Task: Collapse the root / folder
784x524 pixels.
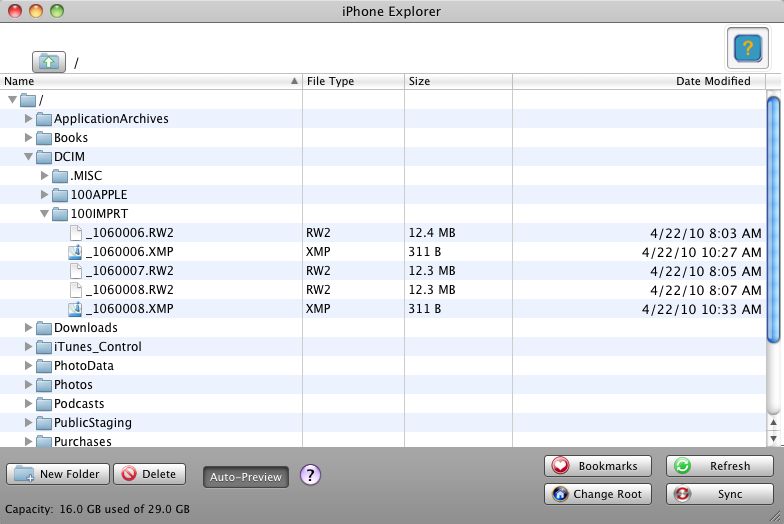Action: [x=12, y=100]
